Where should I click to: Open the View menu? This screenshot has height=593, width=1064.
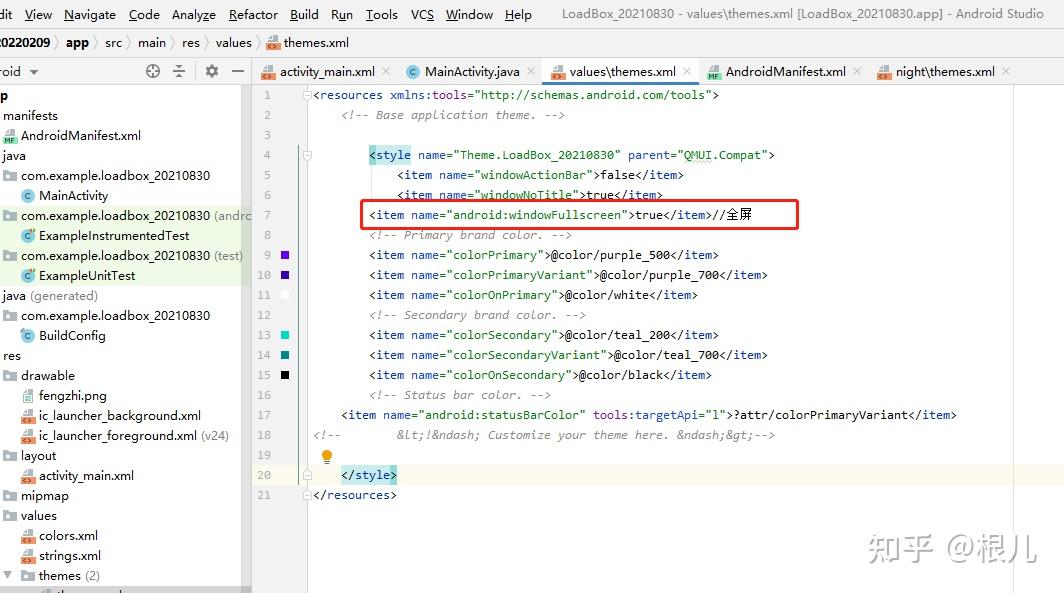coord(38,14)
